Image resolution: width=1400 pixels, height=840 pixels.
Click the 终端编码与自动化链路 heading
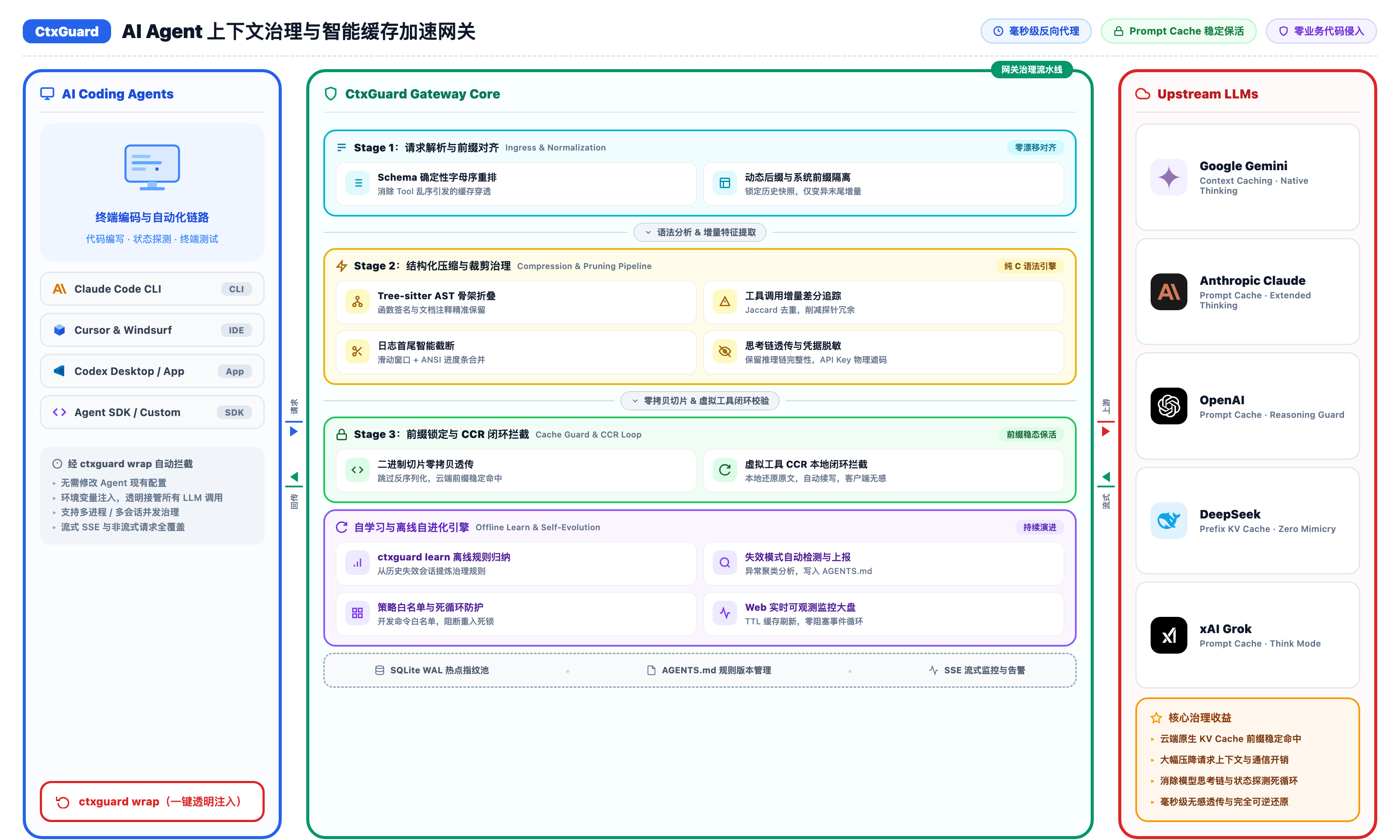tap(152, 217)
